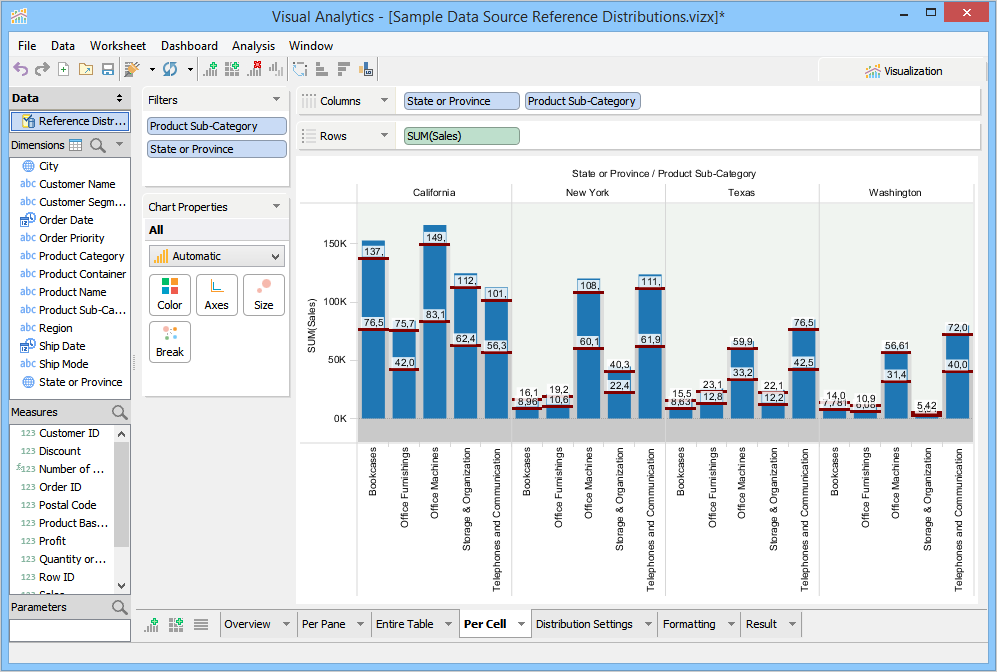Open the Dashboard menu
997x672 pixels.
click(189, 46)
